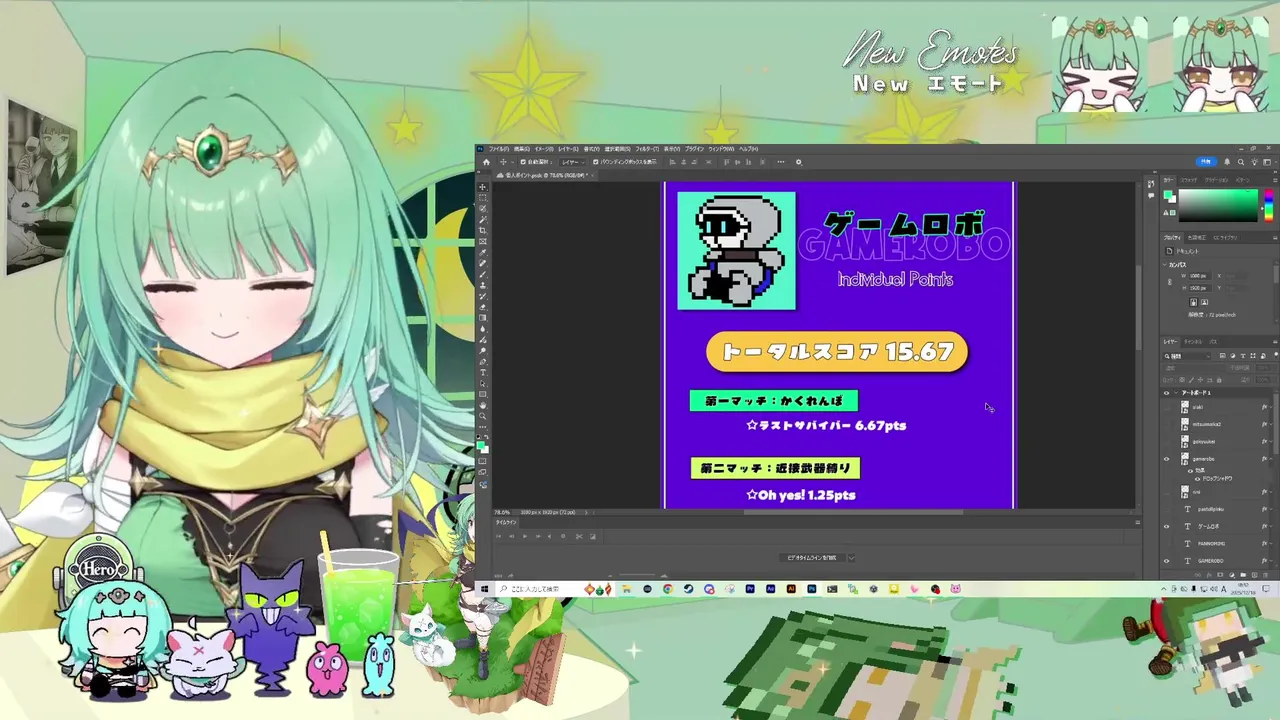Open the イメージ menu

(544, 149)
